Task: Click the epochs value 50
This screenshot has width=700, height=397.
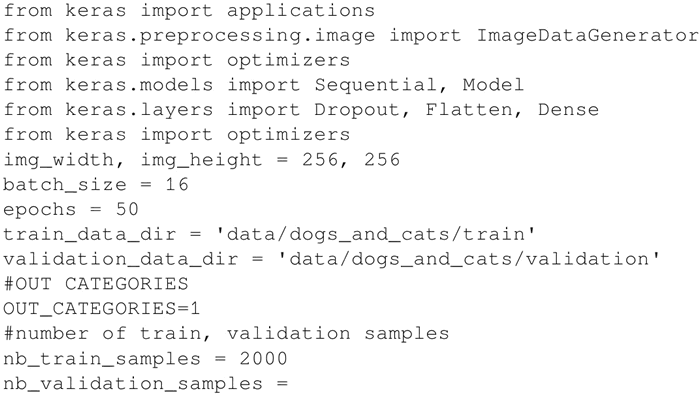Action: point(127,209)
